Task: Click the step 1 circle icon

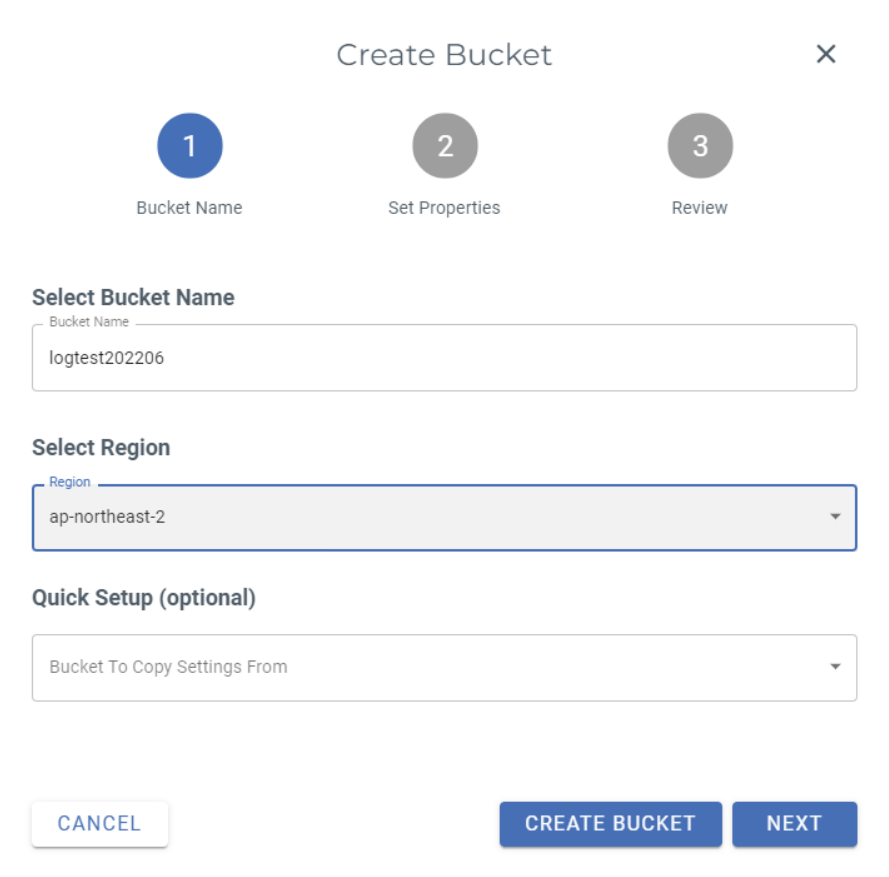Action: tap(190, 146)
